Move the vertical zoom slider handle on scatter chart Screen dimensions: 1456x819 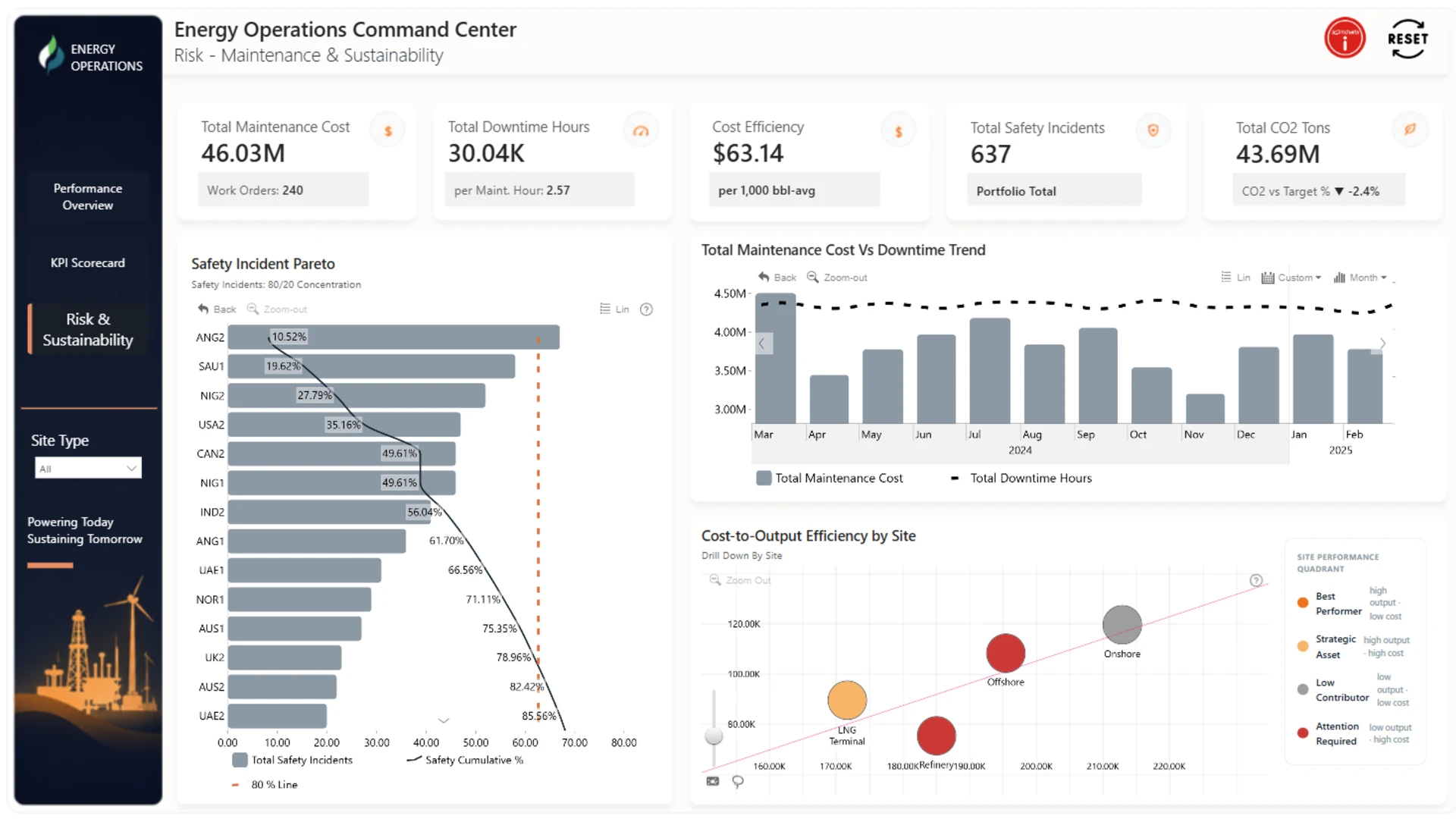(714, 736)
